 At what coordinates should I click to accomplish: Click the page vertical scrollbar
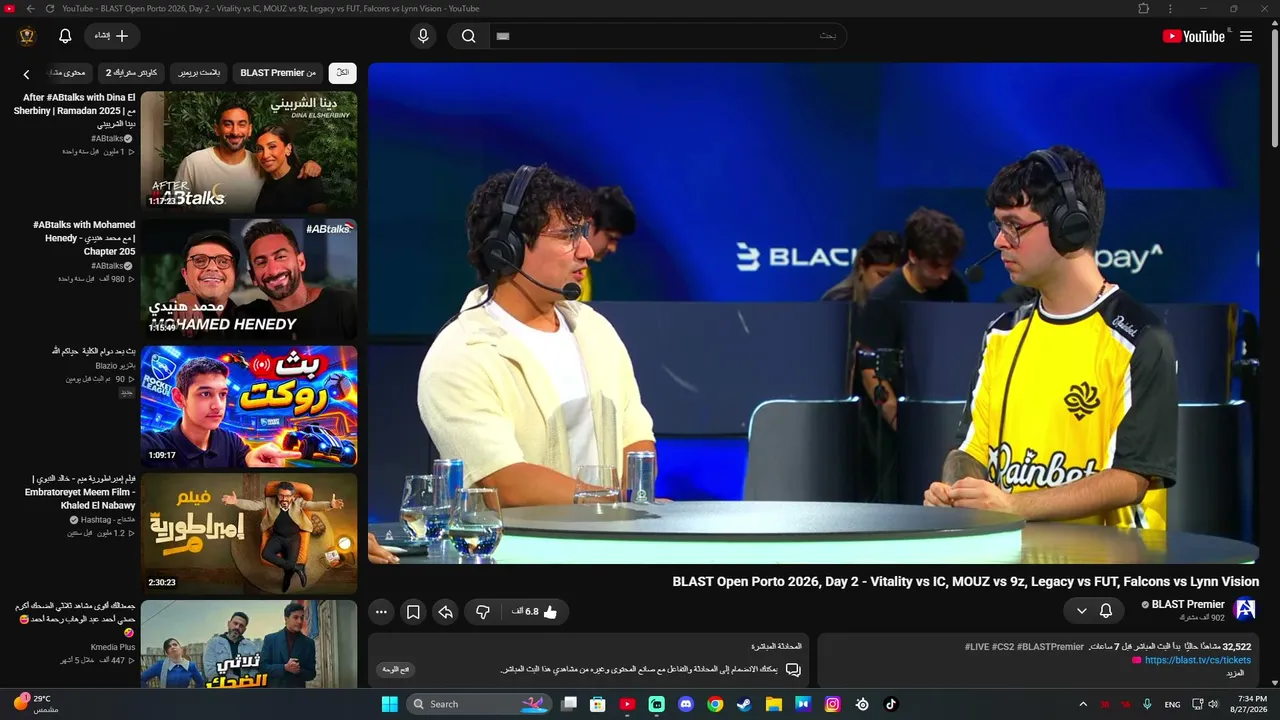pos(1274,90)
